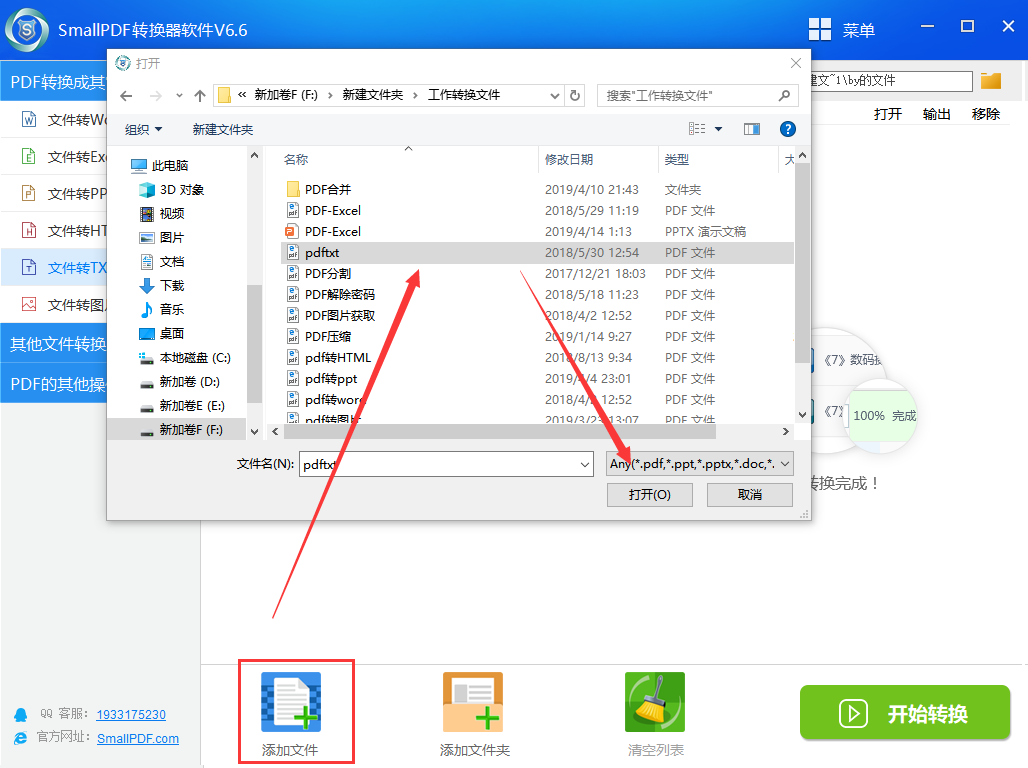This screenshot has height=768, width=1028.
Task: Start conversion with the green button
Action: pyautogui.click(x=905, y=712)
